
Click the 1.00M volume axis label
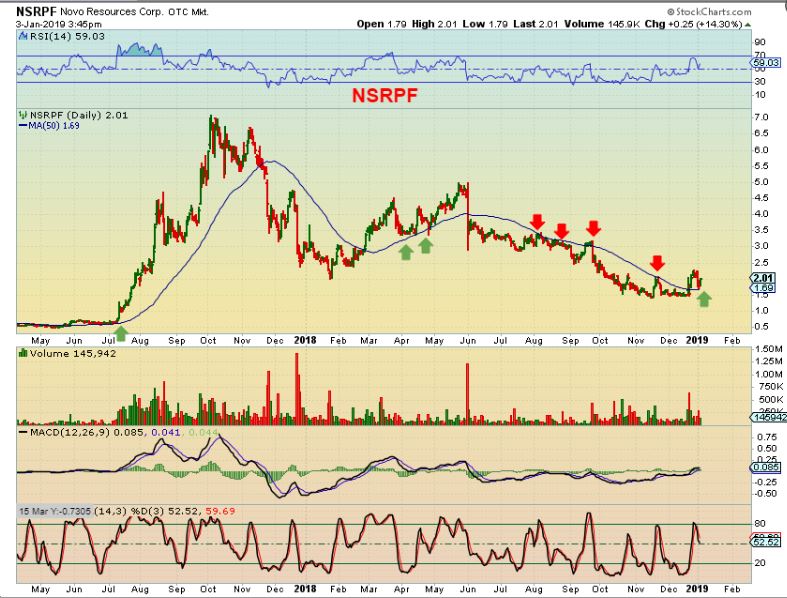768,375
